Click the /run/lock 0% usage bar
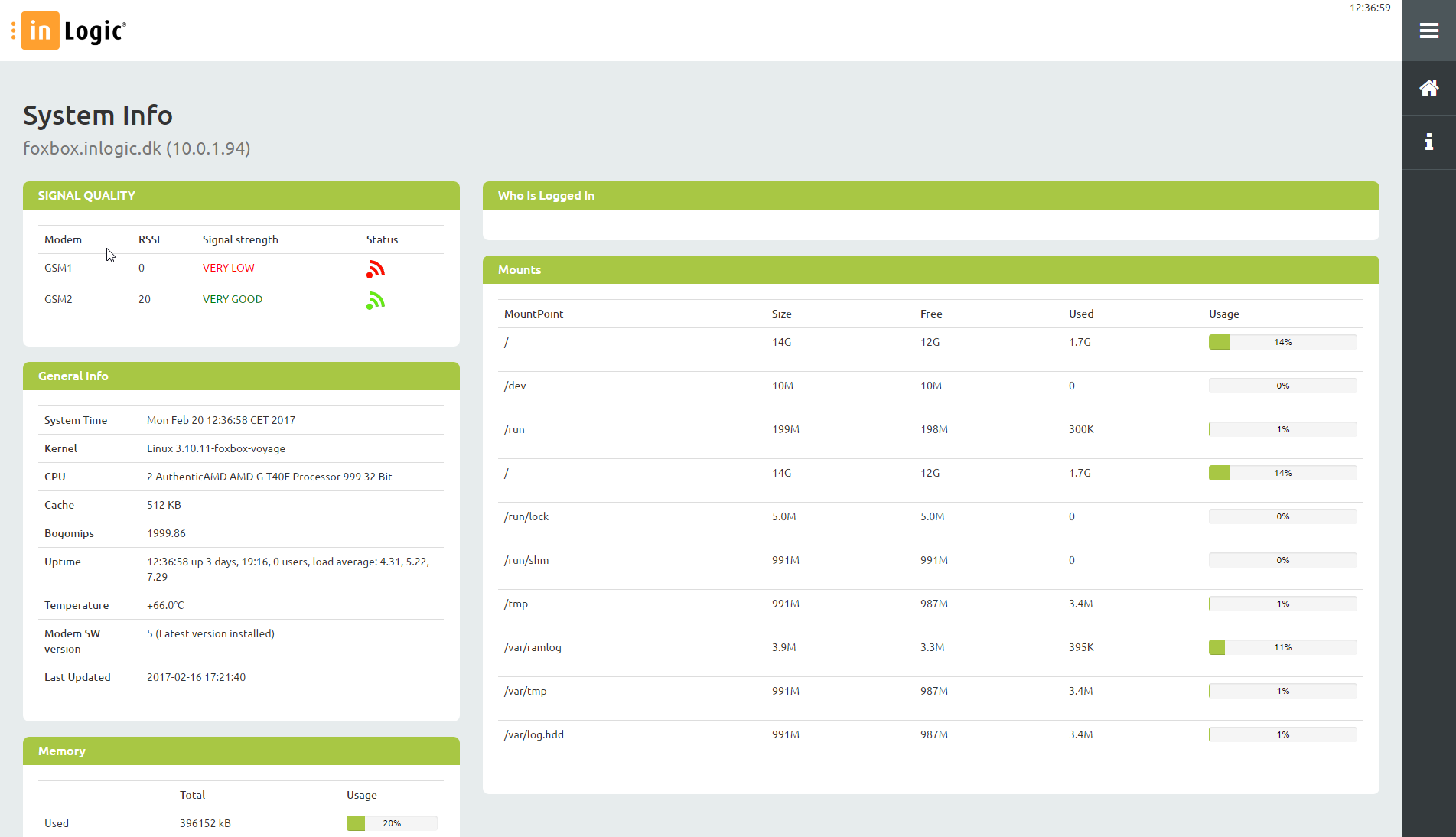Viewport: 1456px width, 837px height. (x=1282, y=517)
